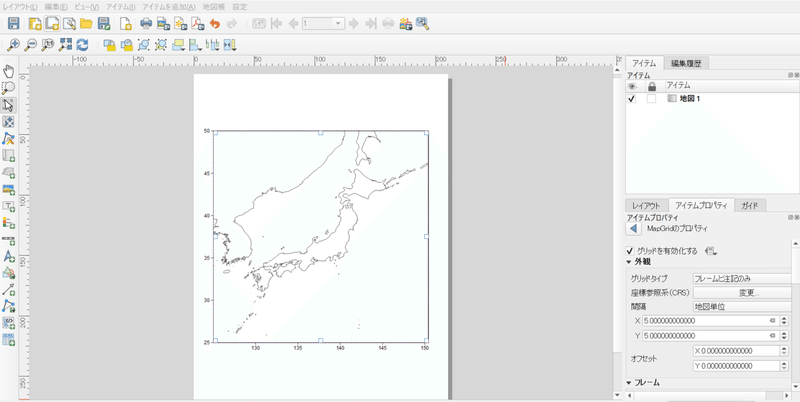This screenshot has height=402, width=800.
Task: Undo the last action
Action: pos(215,23)
